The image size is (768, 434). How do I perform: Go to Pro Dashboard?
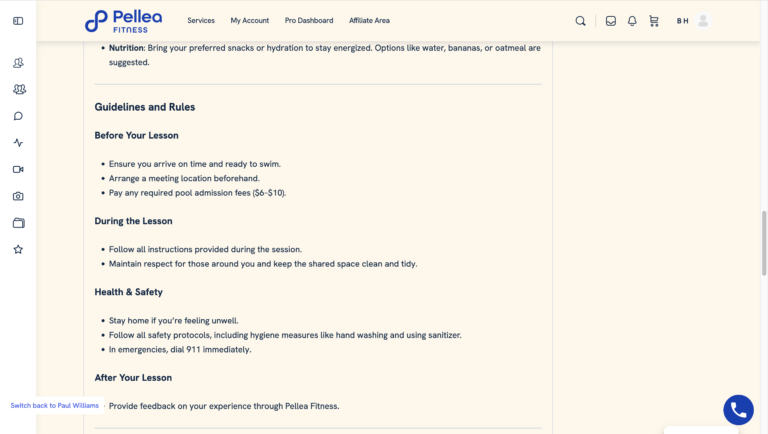(x=309, y=21)
